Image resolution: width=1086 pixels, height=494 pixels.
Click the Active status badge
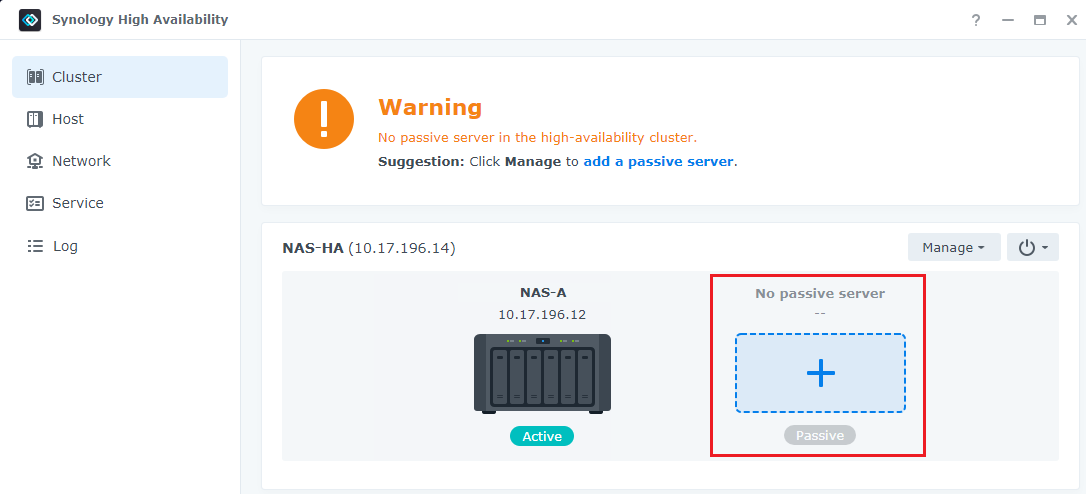(x=542, y=436)
